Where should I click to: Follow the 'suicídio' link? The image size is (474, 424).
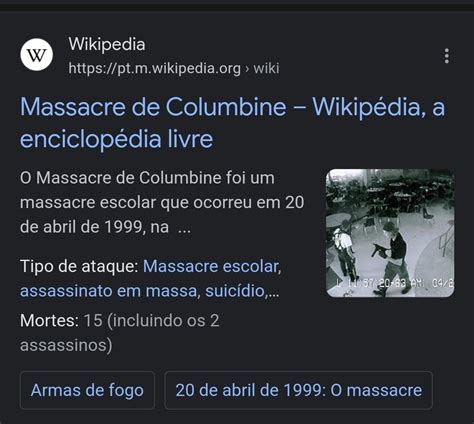tap(235, 291)
